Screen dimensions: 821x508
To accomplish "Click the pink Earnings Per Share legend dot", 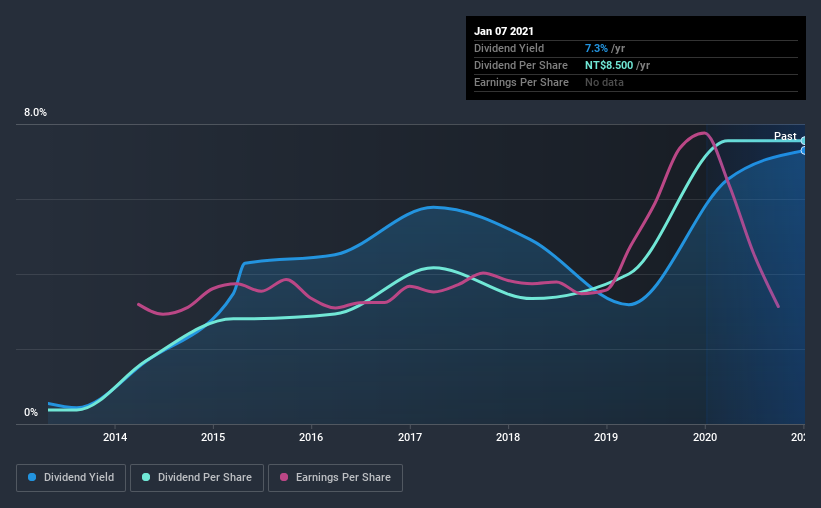I will click(284, 477).
